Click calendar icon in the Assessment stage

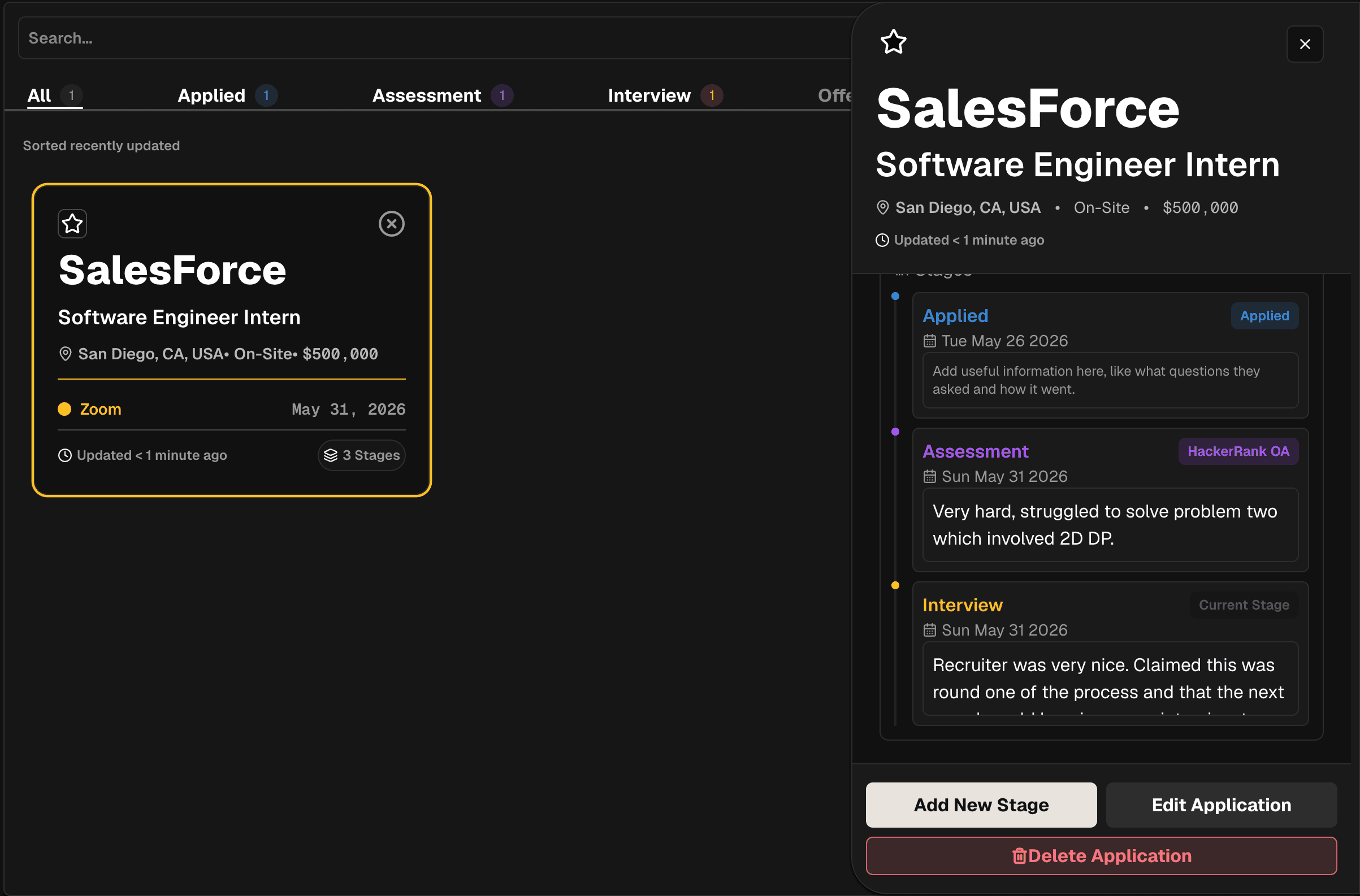point(930,477)
